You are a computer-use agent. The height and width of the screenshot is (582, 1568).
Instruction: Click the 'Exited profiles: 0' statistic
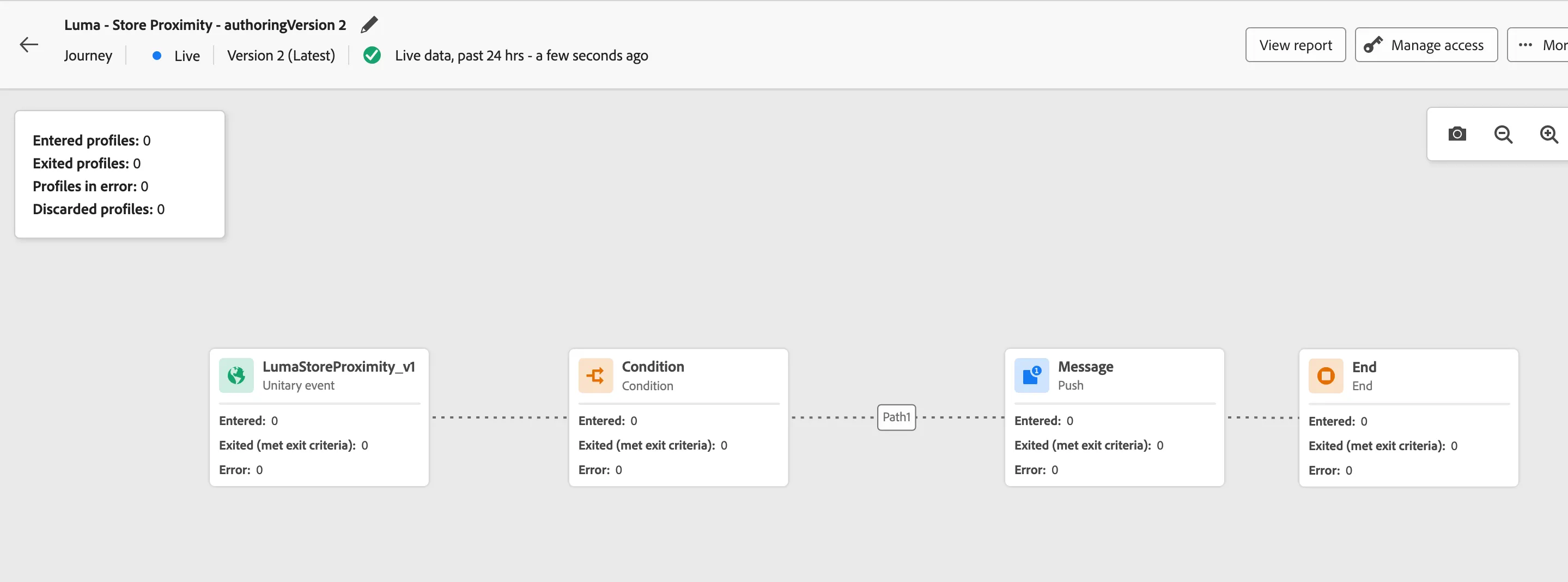[87, 163]
